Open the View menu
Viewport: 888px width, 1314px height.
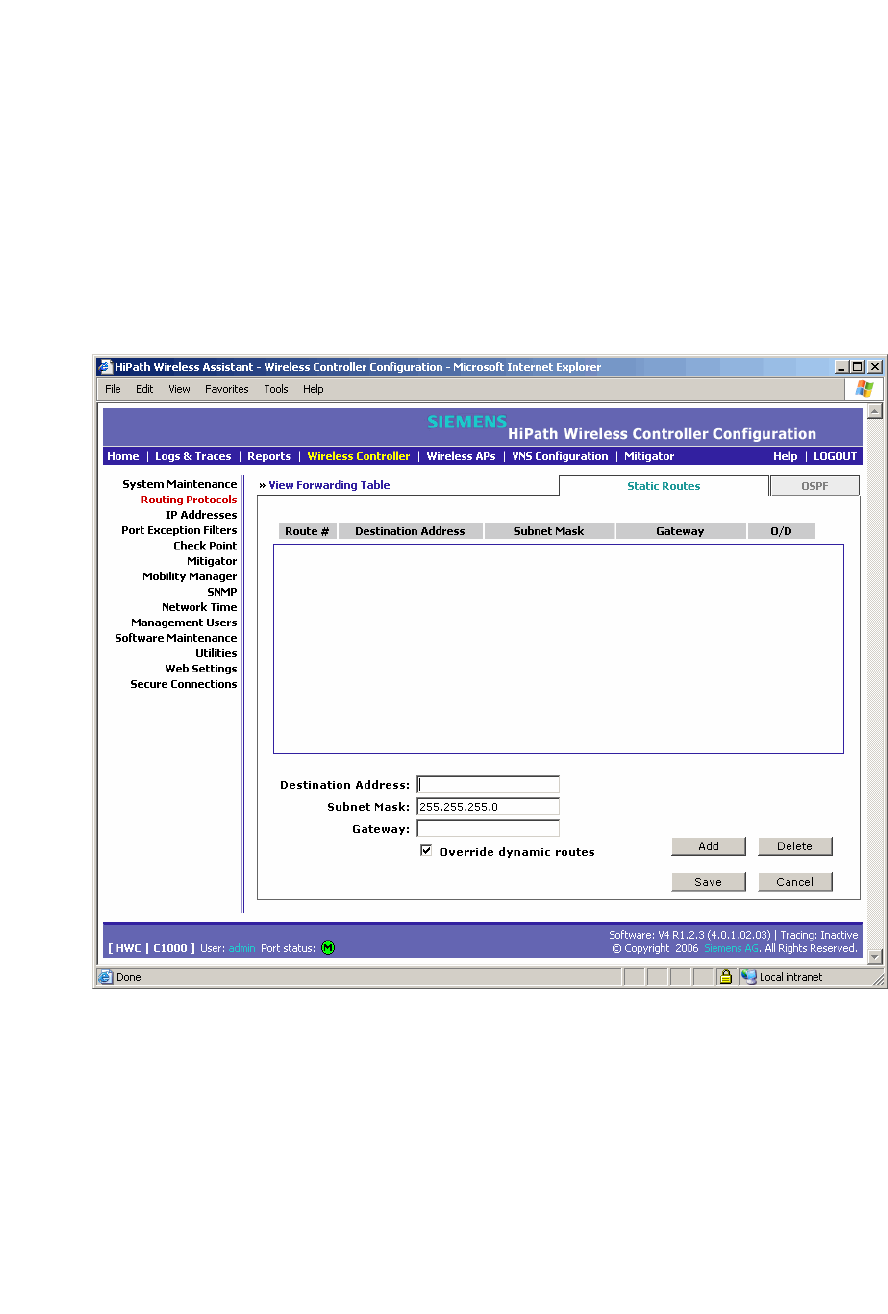point(179,389)
